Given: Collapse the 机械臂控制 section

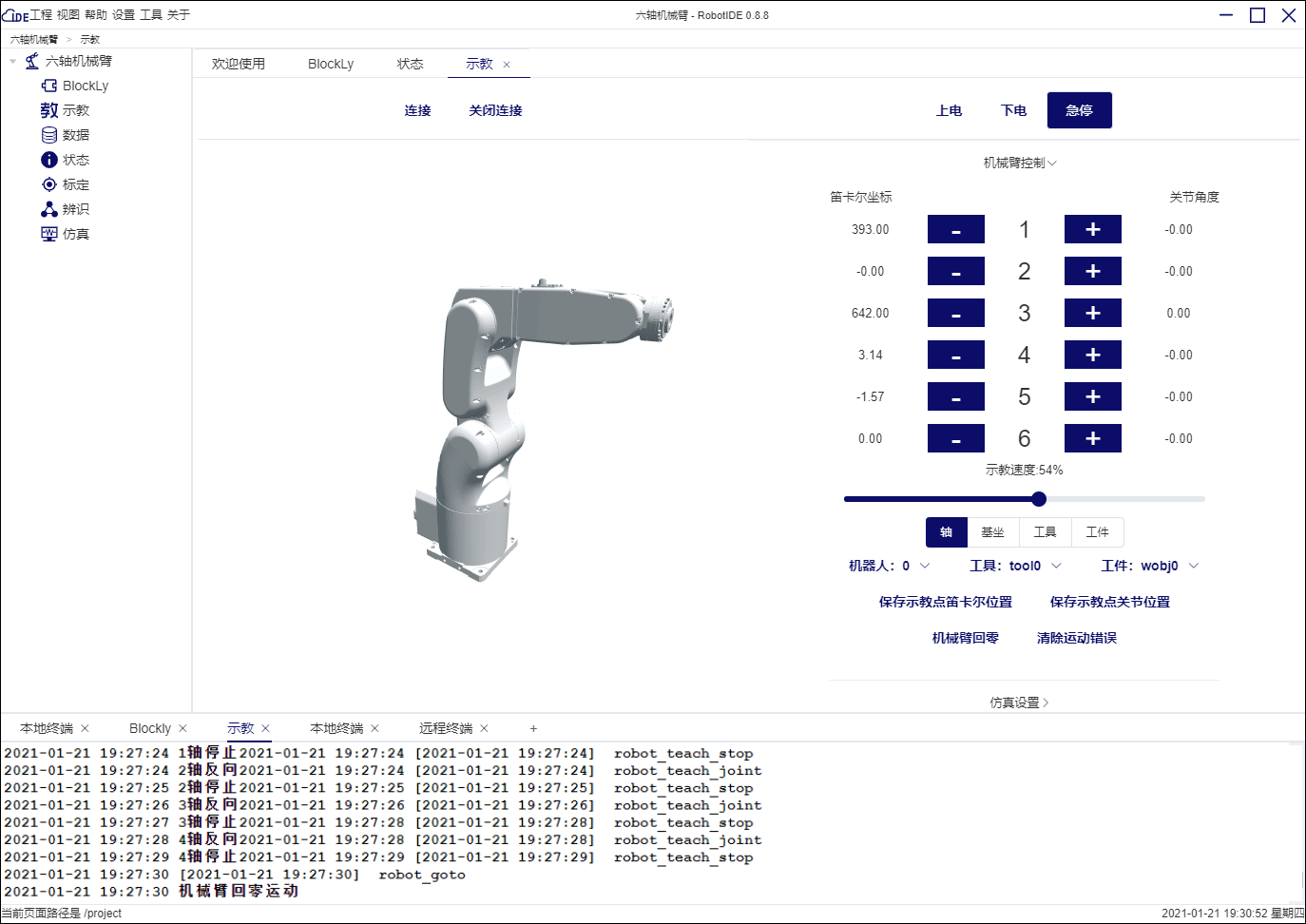Looking at the screenshot, I should (x=1020, y=163).
